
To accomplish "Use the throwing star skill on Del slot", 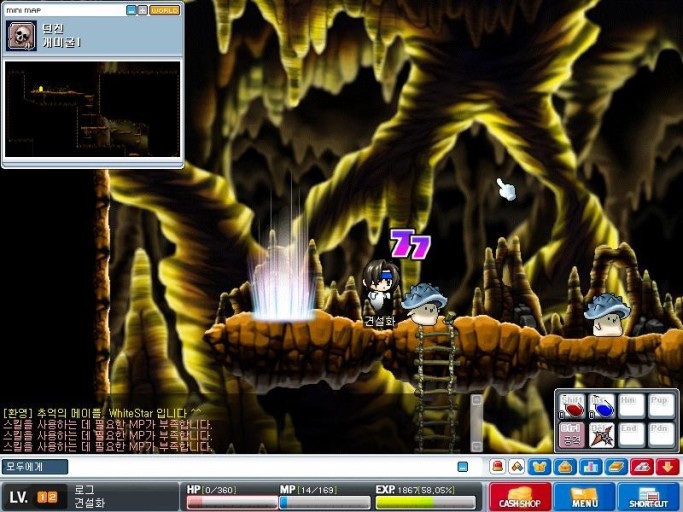I will [602, 435].
